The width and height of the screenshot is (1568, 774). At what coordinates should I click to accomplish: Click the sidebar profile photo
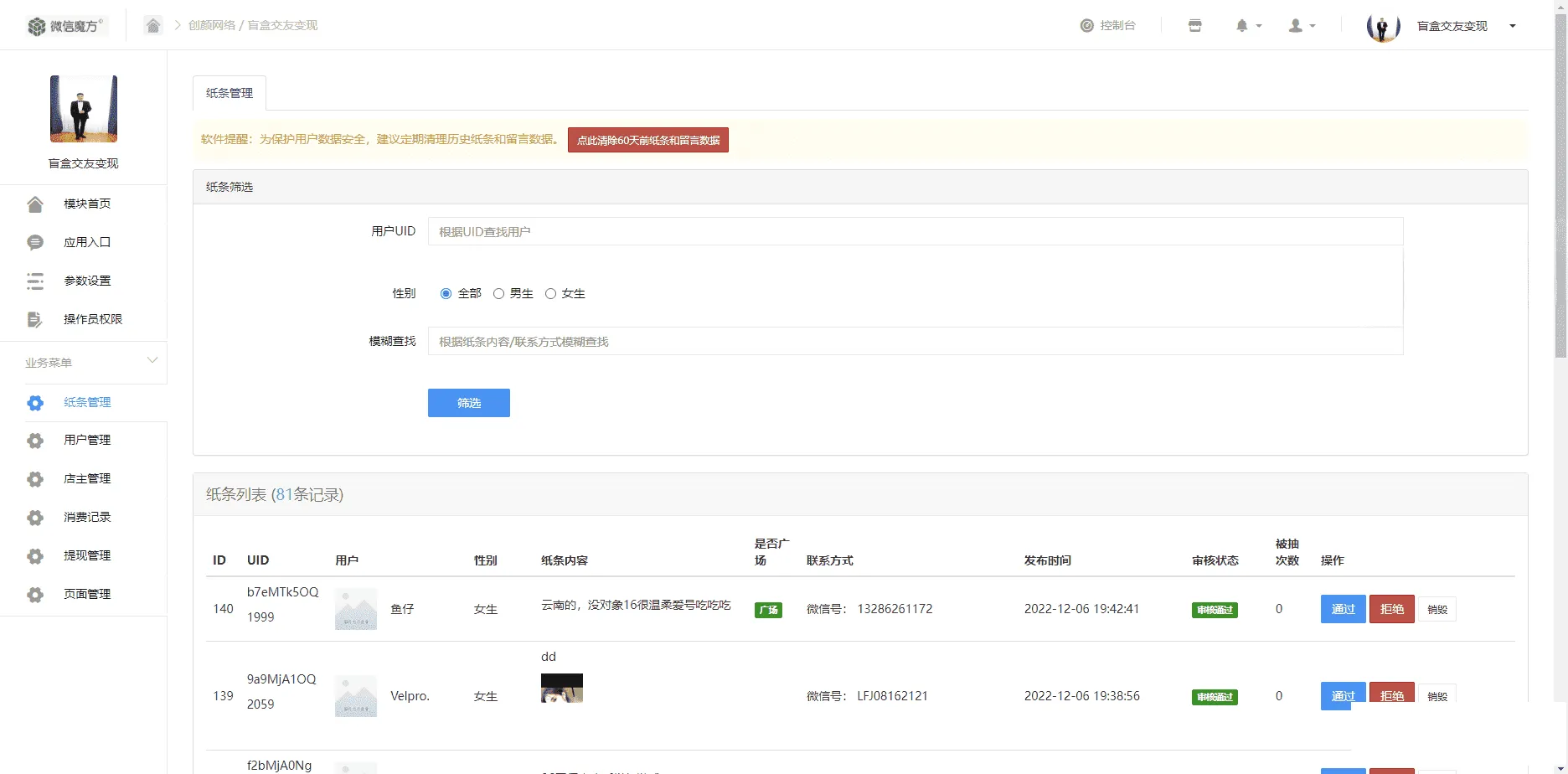point(84,109)
